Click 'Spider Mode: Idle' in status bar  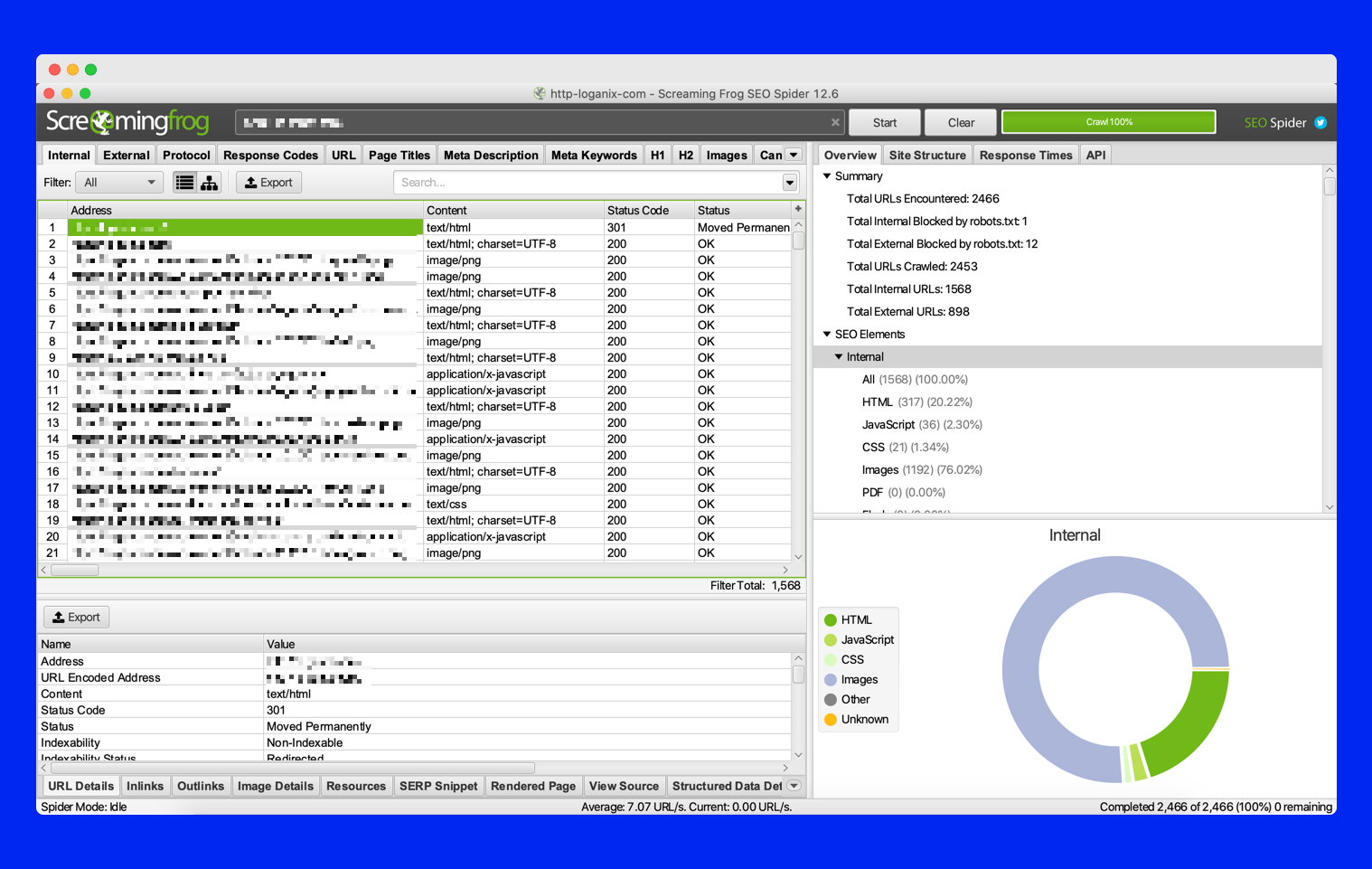click(84, 808)
